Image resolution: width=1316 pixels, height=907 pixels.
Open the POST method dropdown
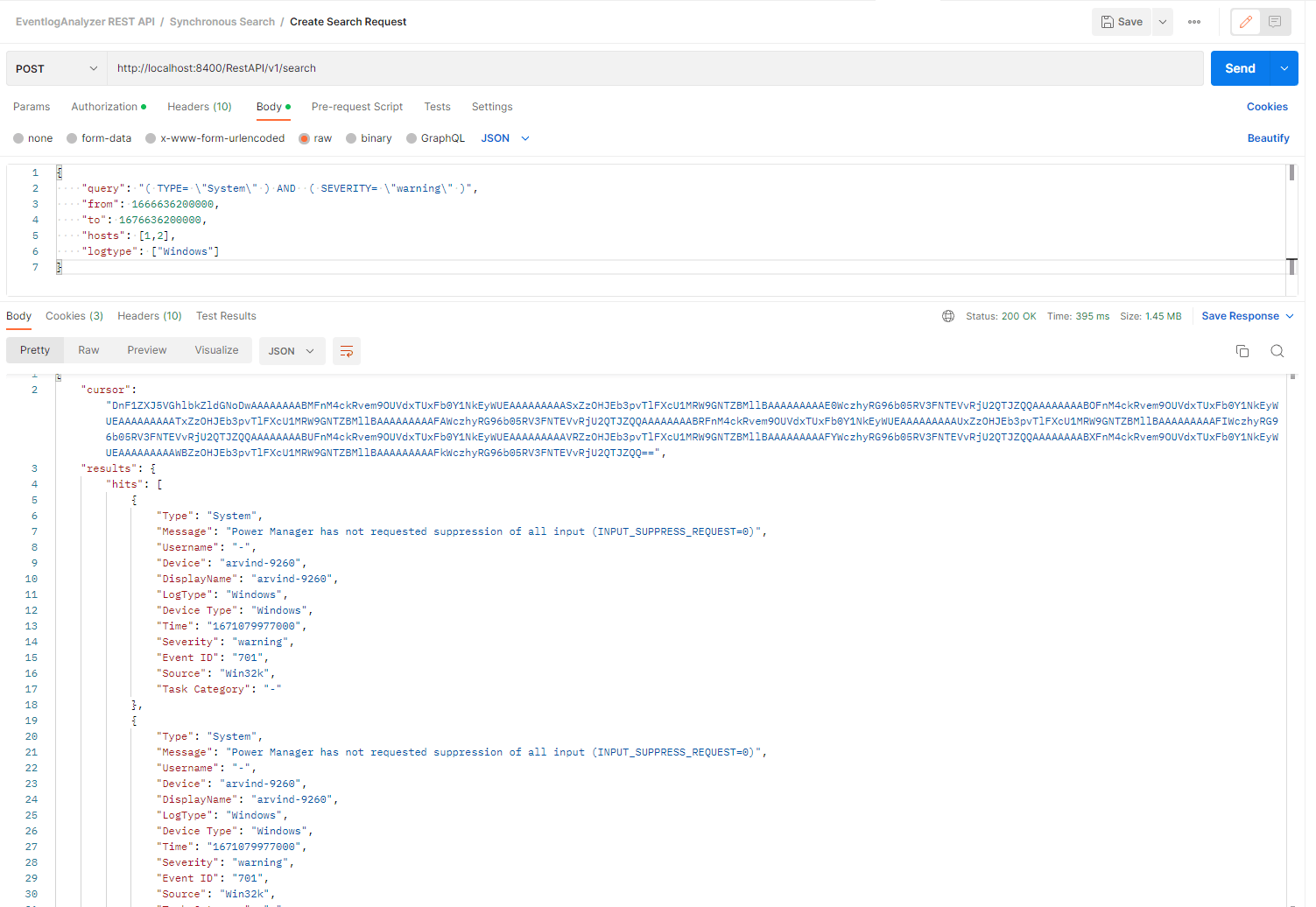coord(55,67)
